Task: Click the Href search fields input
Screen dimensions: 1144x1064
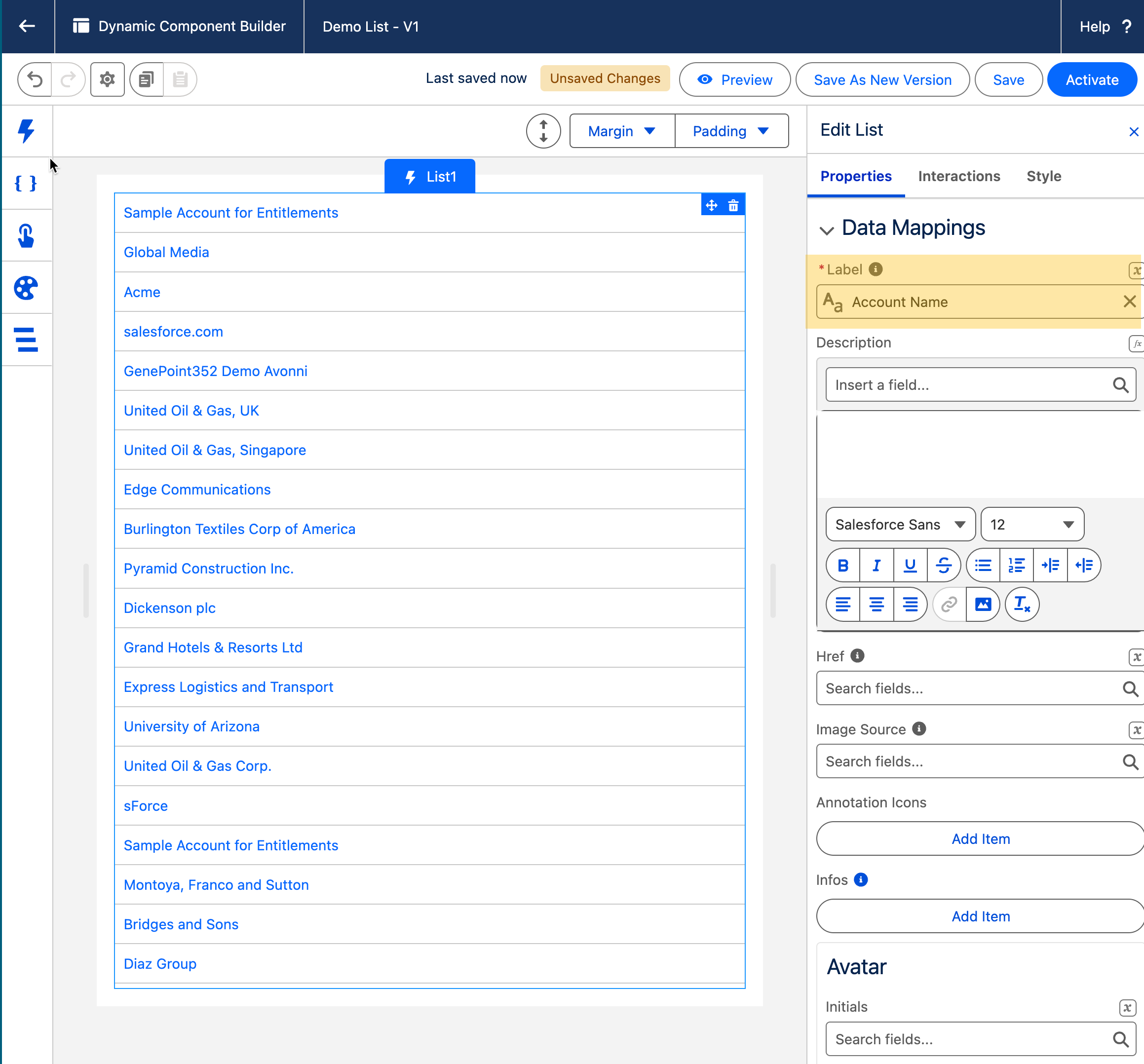Action: coord(980,689)
